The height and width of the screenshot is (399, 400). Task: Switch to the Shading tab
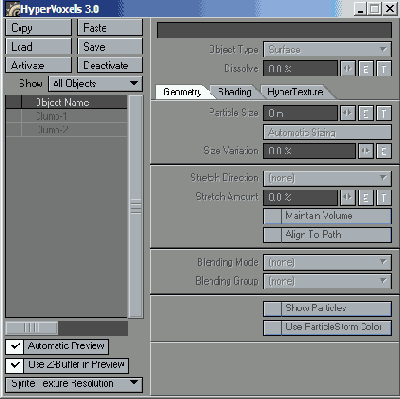click(x=235, y=92)
